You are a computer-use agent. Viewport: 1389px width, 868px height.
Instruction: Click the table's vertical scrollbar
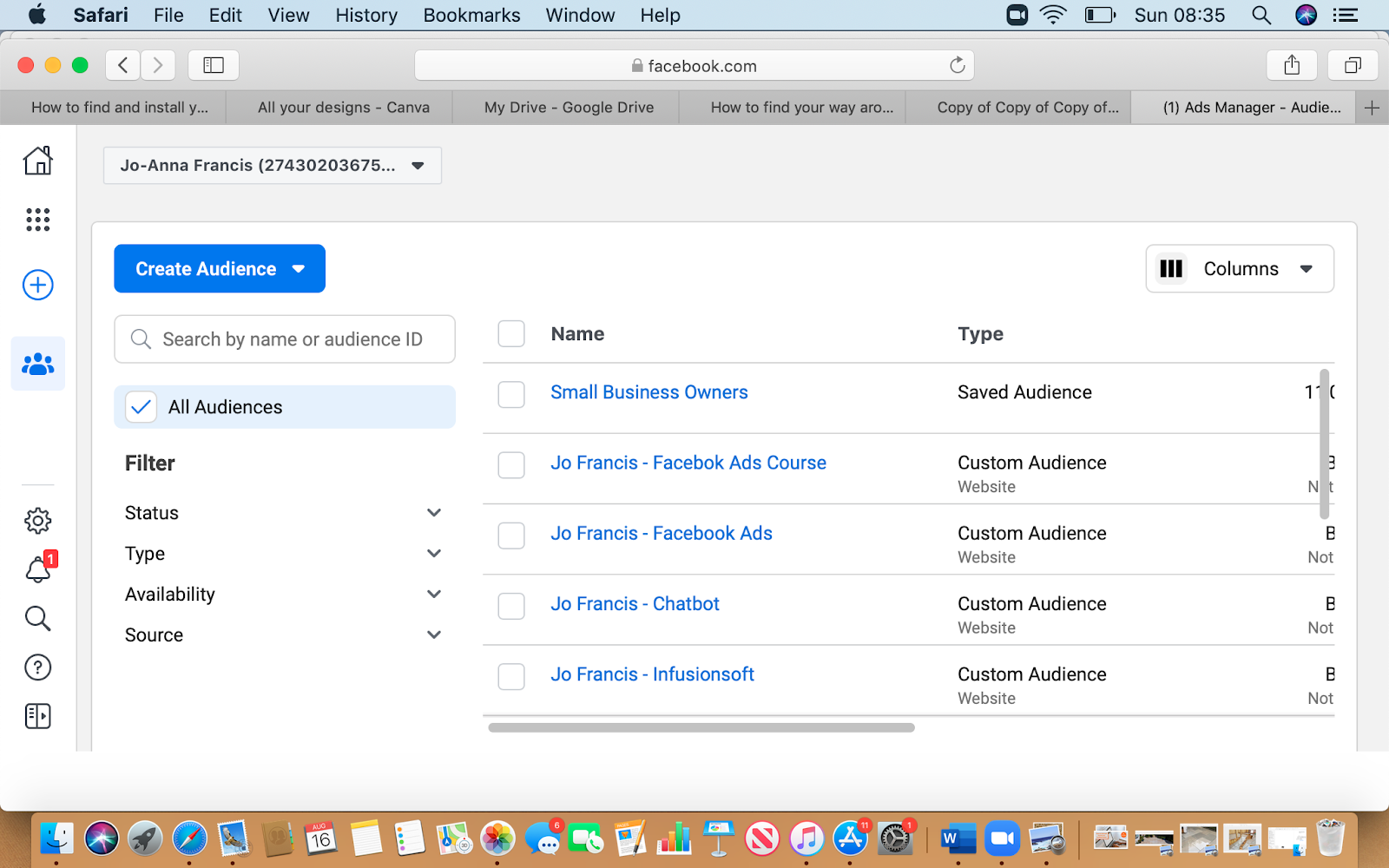(1324, 444)
